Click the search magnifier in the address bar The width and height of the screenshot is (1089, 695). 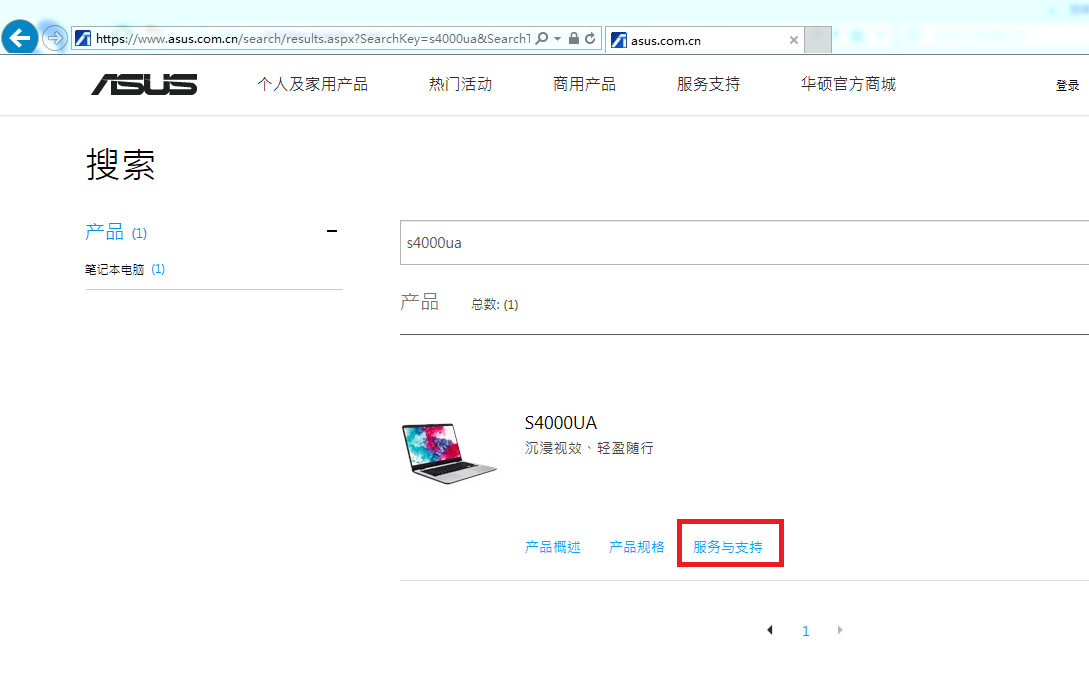pyautogui.click(x=541, y=38)
